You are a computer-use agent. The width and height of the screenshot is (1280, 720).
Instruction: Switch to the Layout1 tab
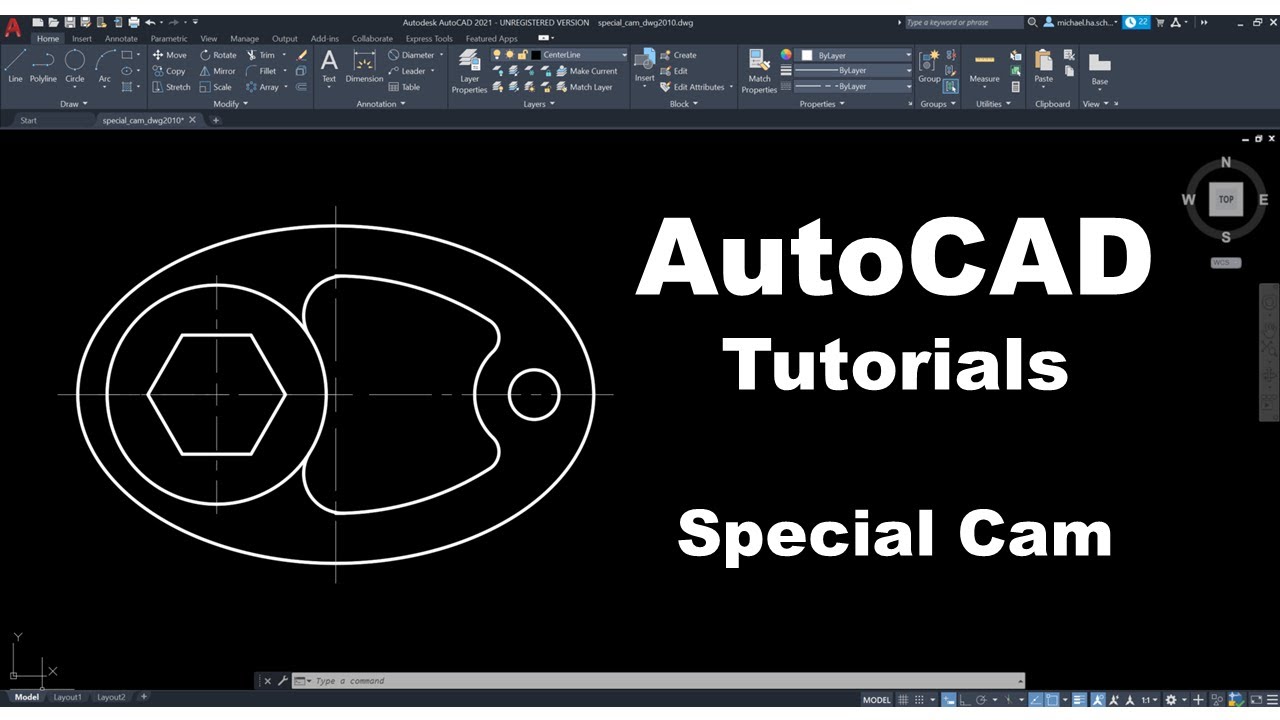pyautogui.click(x=68, y=697)
